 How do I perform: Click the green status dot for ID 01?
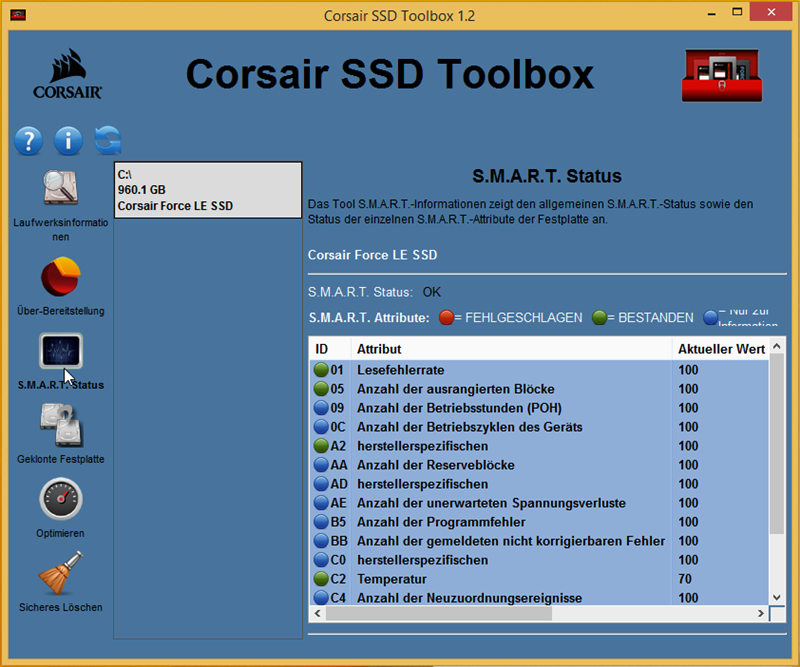click(321, 369)
